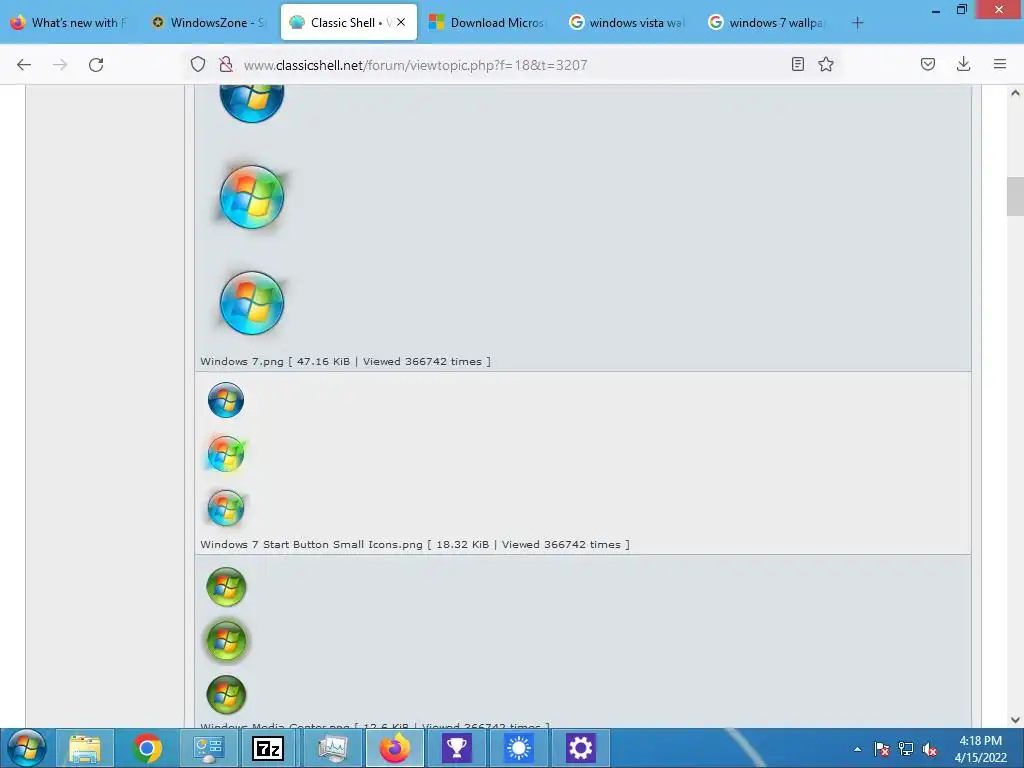Screen dimensions: 1024x768
Task: Go forward using the forward arrow
Action: click(x=60, y=65)
